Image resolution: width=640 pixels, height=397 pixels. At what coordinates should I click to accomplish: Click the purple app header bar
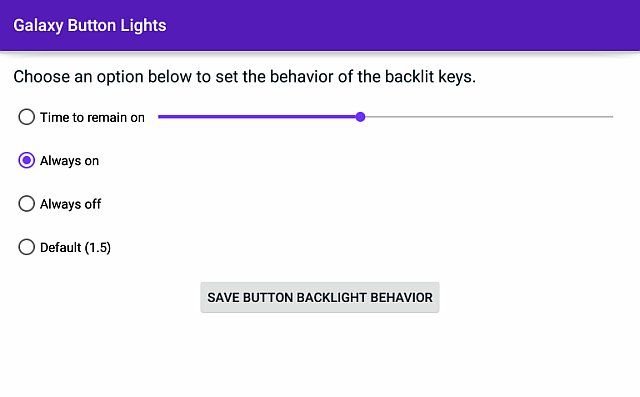point(320,25)
